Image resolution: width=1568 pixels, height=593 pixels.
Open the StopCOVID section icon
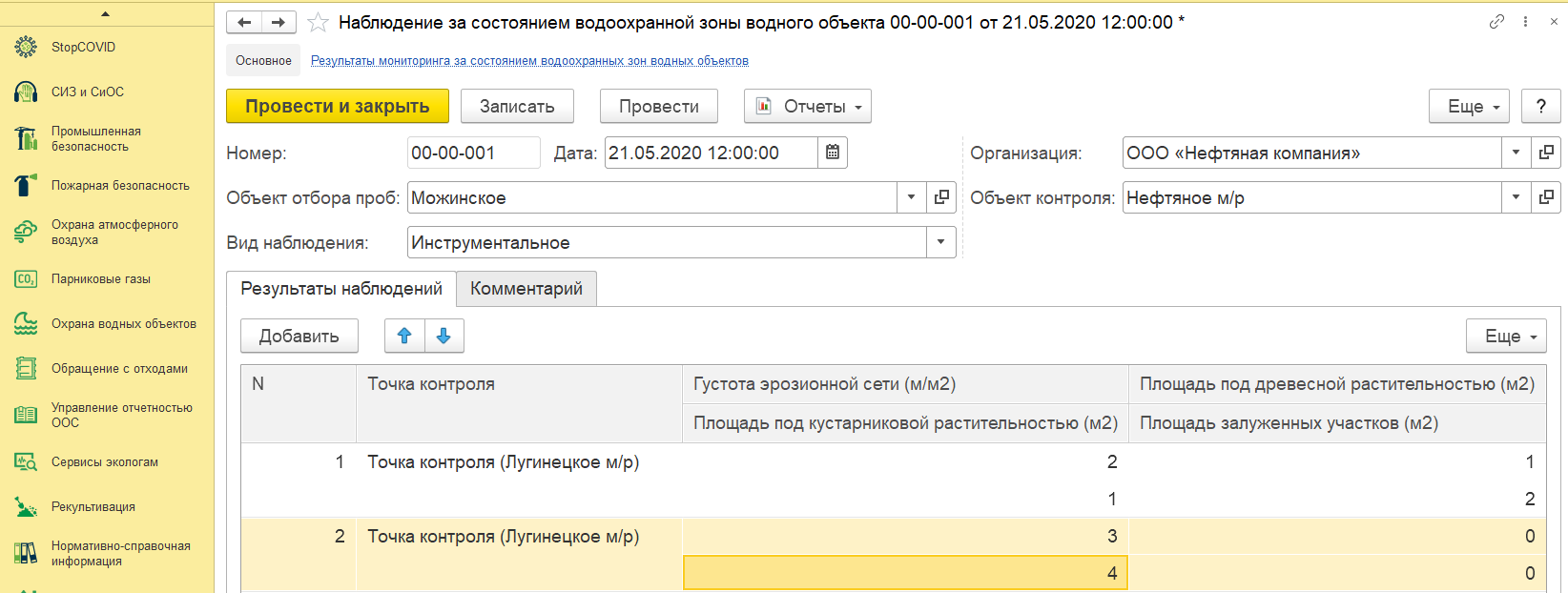[x=26, y=47]
